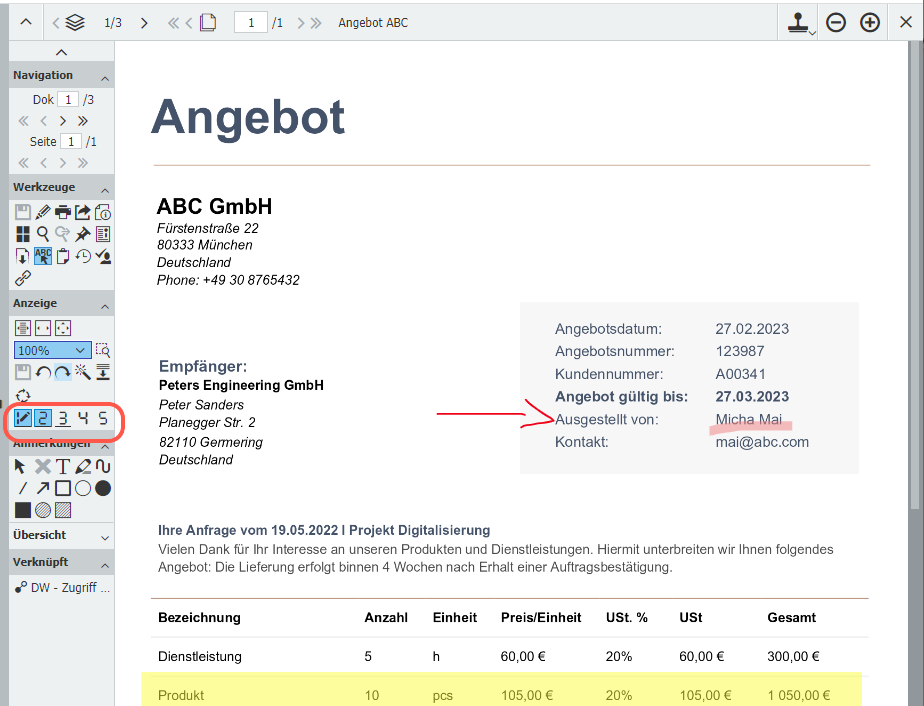Open the link tool

coord(22,278)
